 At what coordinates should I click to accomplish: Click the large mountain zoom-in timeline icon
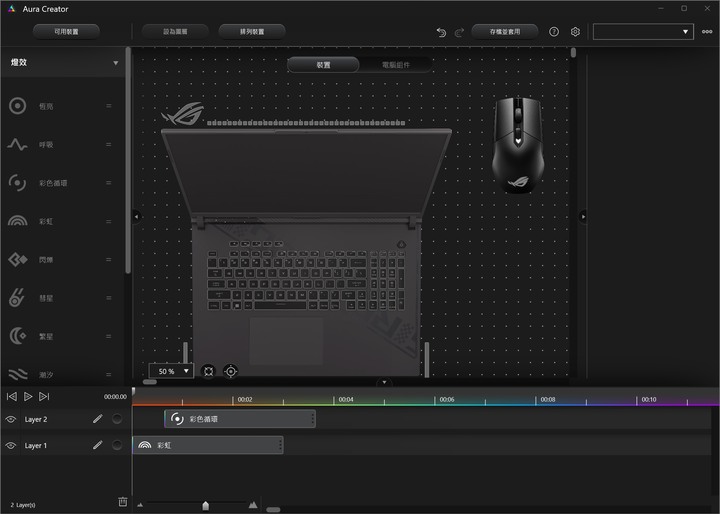point(253,504)
